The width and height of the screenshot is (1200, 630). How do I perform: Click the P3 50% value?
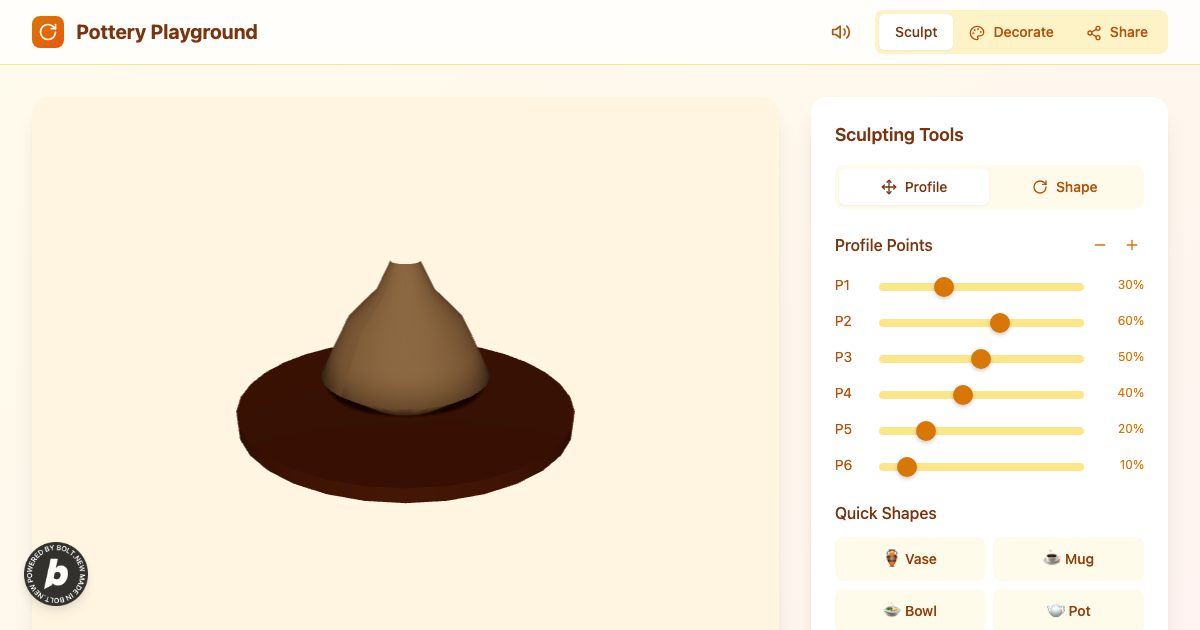pos(1130,357)
